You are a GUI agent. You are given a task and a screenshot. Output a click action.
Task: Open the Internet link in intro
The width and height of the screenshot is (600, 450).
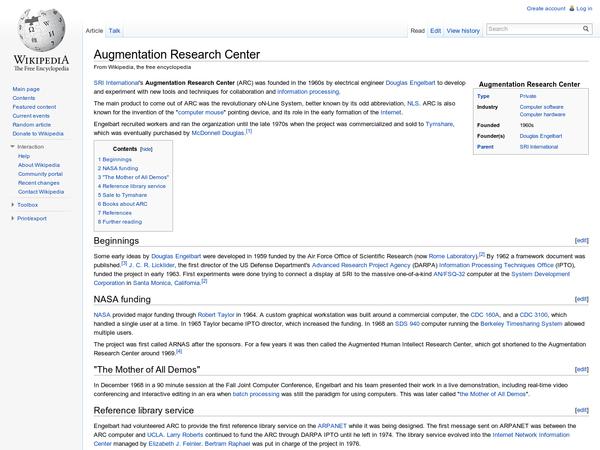tap(391, 112)
